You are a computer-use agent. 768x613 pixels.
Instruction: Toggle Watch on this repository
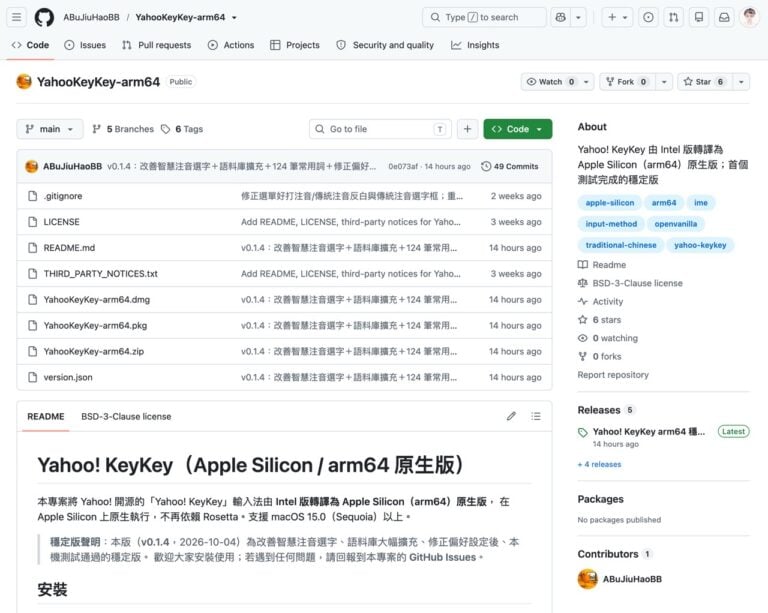(x=551, y=82)
